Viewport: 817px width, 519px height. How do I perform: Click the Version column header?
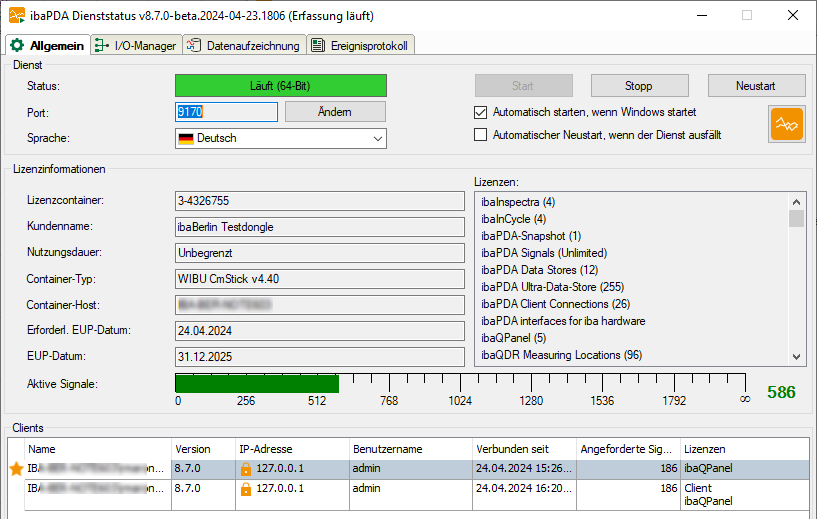coord(204,449)
